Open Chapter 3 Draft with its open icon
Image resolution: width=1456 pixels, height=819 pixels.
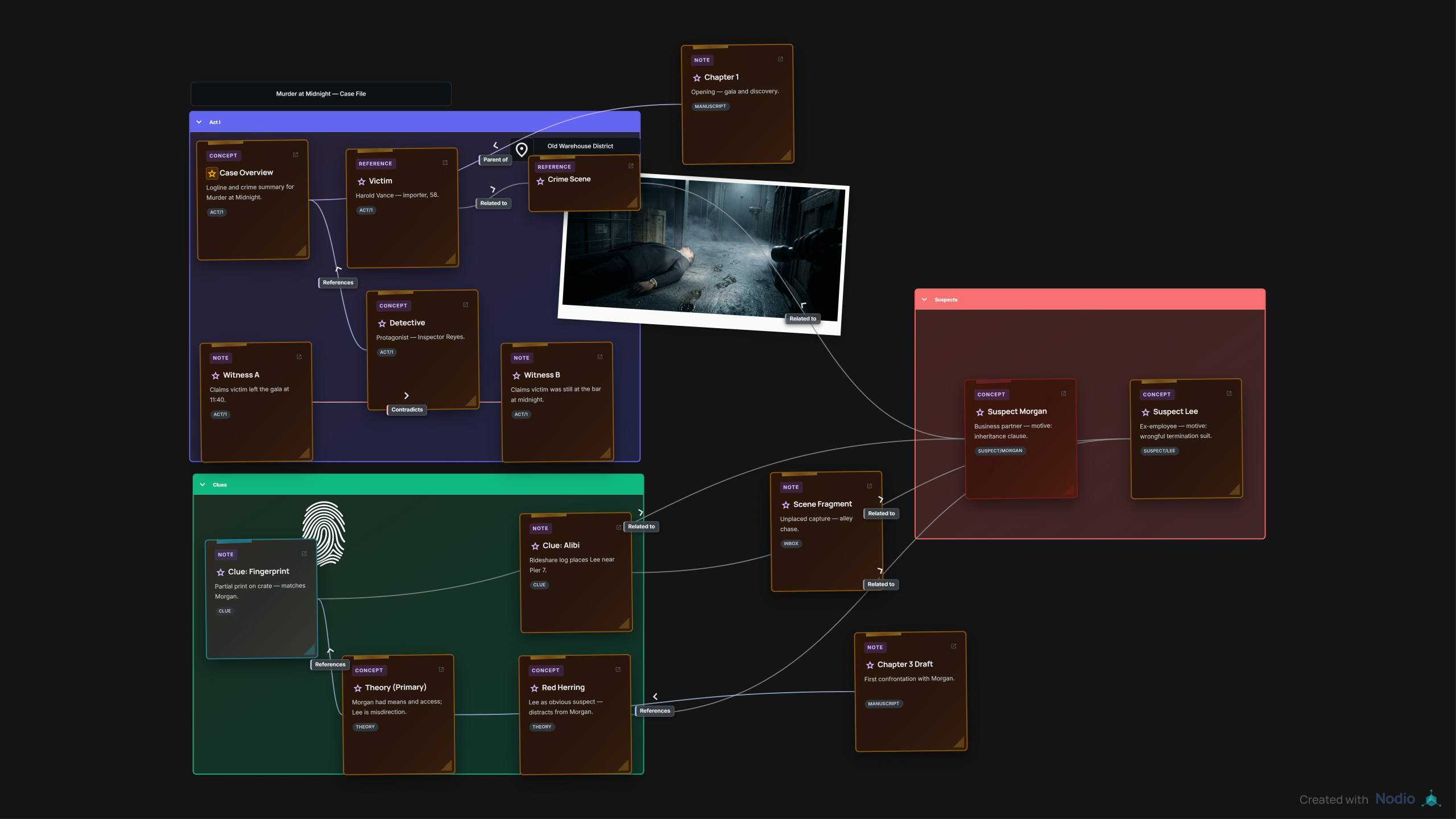[x=954, y=646]
